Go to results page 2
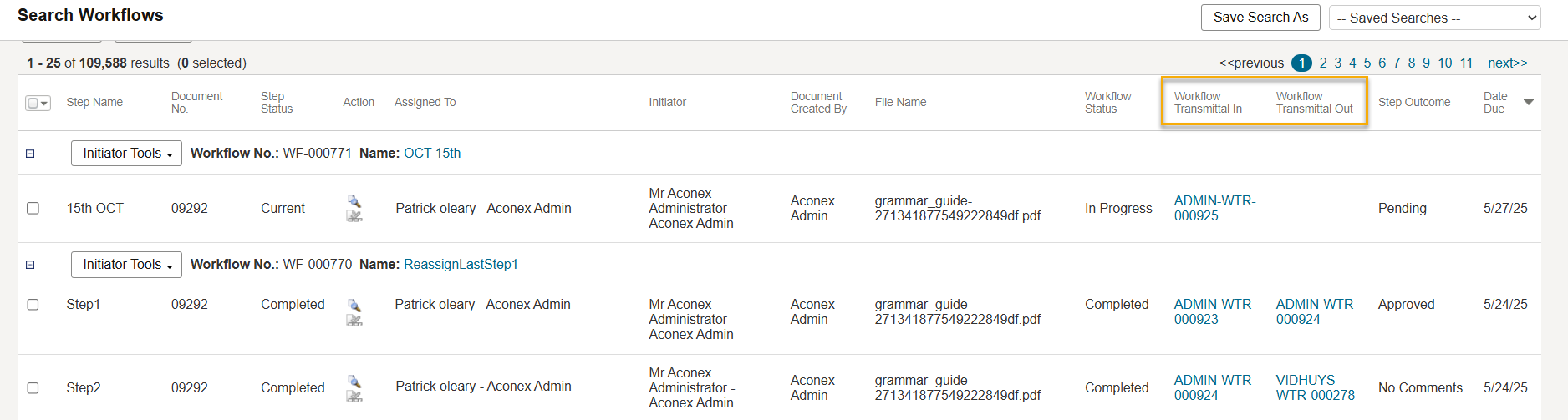 point(1323,63)
